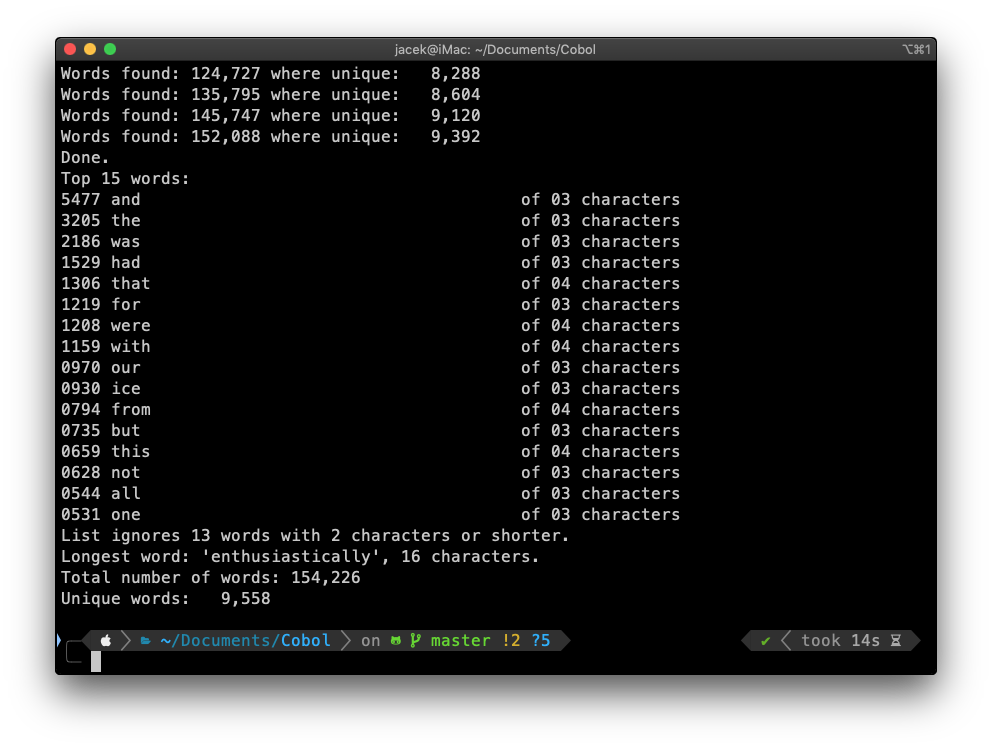Click the git branch icon beside master
Viewport: 992px width, 748px height.
point(415,640)
